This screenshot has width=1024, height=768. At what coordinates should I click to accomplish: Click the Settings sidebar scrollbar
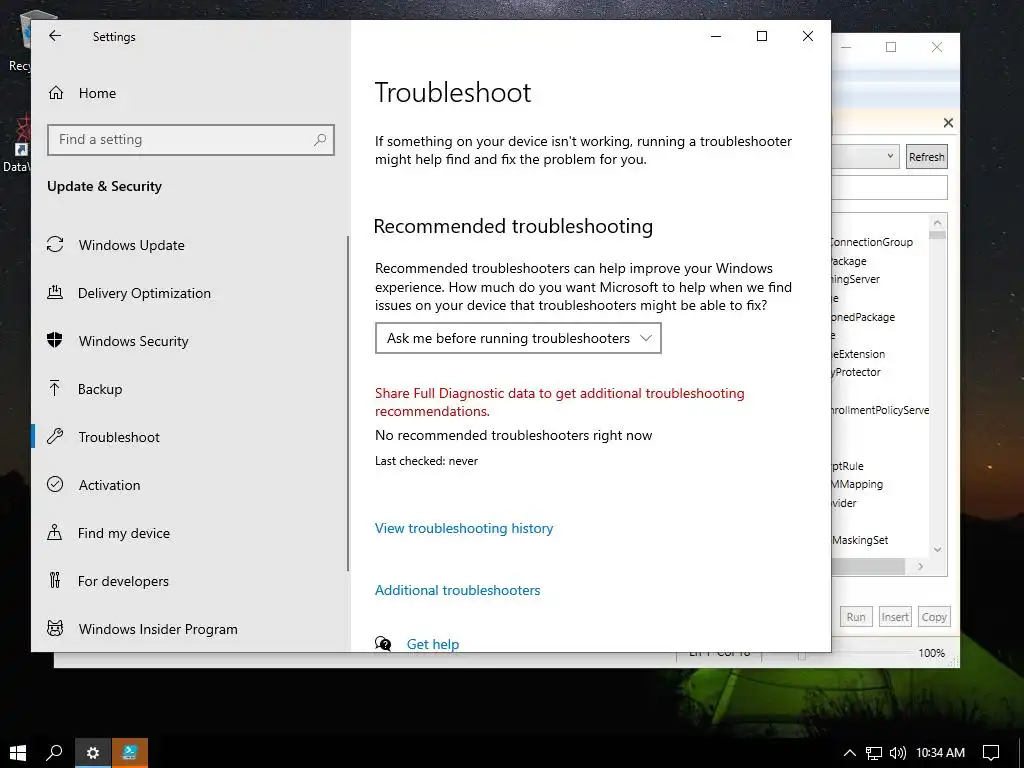coord(348,403)
